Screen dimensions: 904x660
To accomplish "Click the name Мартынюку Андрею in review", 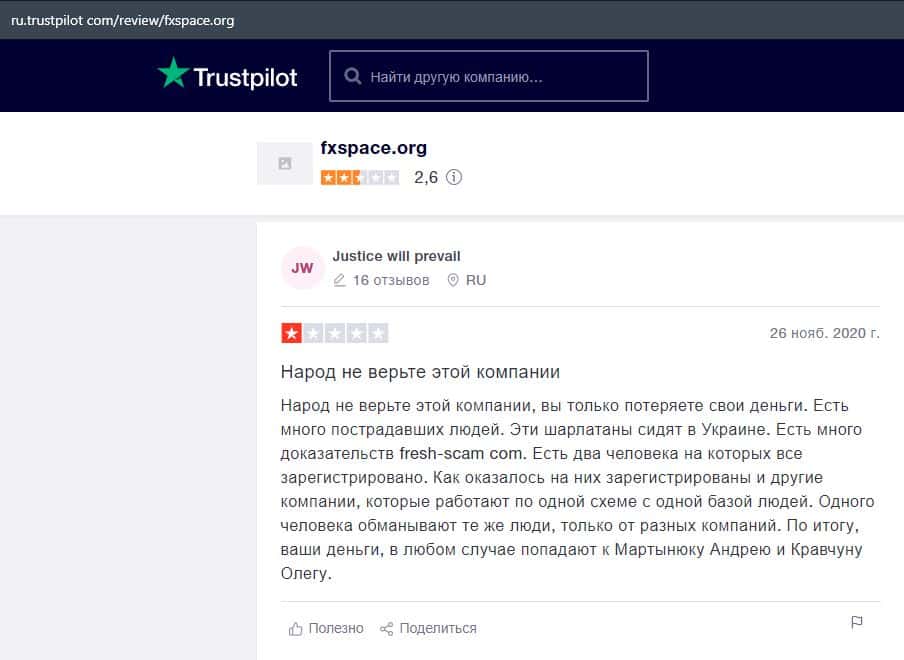I will pyautogui.click(x=692, y=549).
